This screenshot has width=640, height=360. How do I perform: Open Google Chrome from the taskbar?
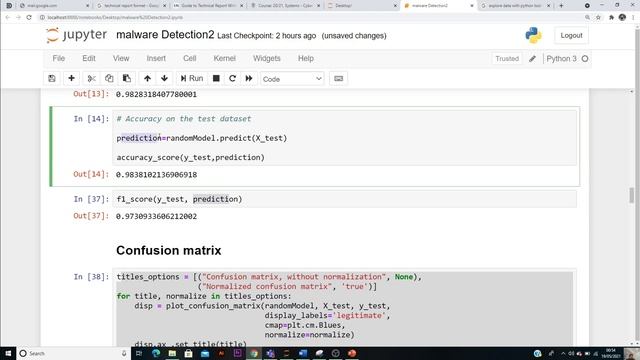(x=253, y=353)
